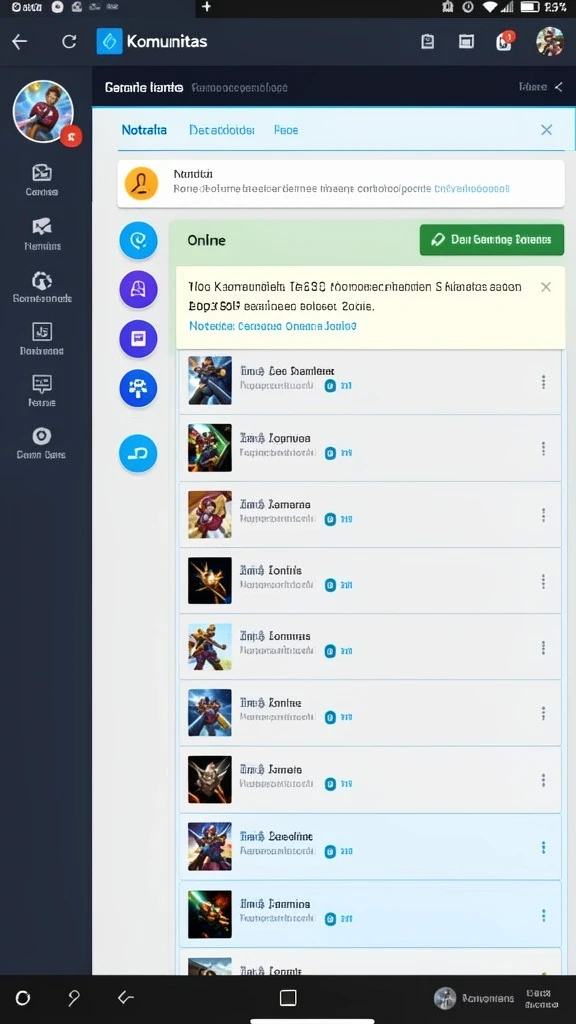Open the chat-screen icon in the sidebar
Viewport: 576px width, 1024px height.
point(42,383)
